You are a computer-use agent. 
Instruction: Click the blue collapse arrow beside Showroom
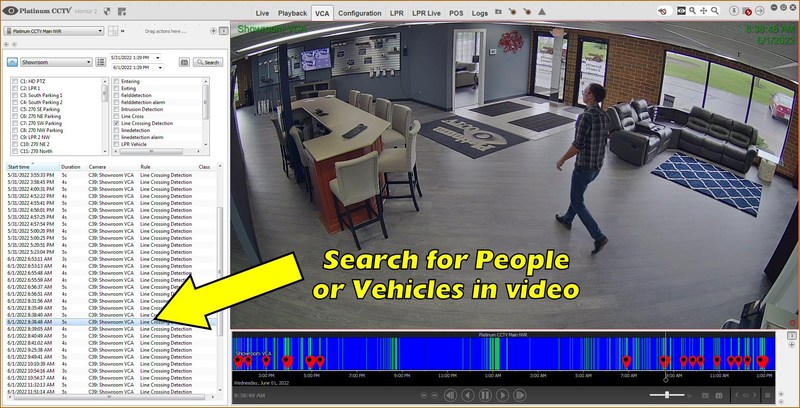[10, 61]
